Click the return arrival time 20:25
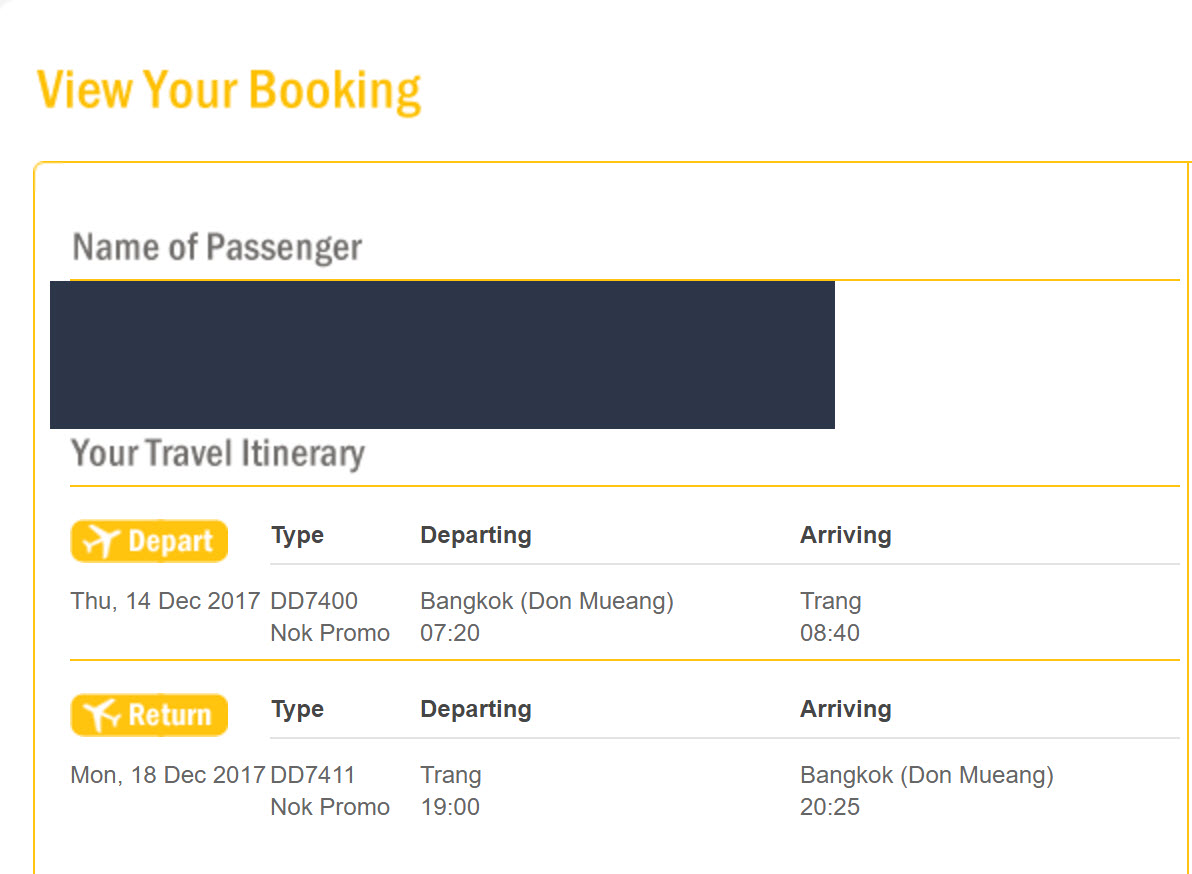Image resolution: width=1192 pixels, height=874 pixels. click(829, 807)
